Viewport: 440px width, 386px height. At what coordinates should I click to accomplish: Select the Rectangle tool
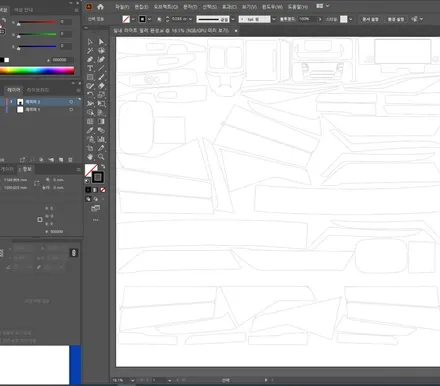coord(90,77)
